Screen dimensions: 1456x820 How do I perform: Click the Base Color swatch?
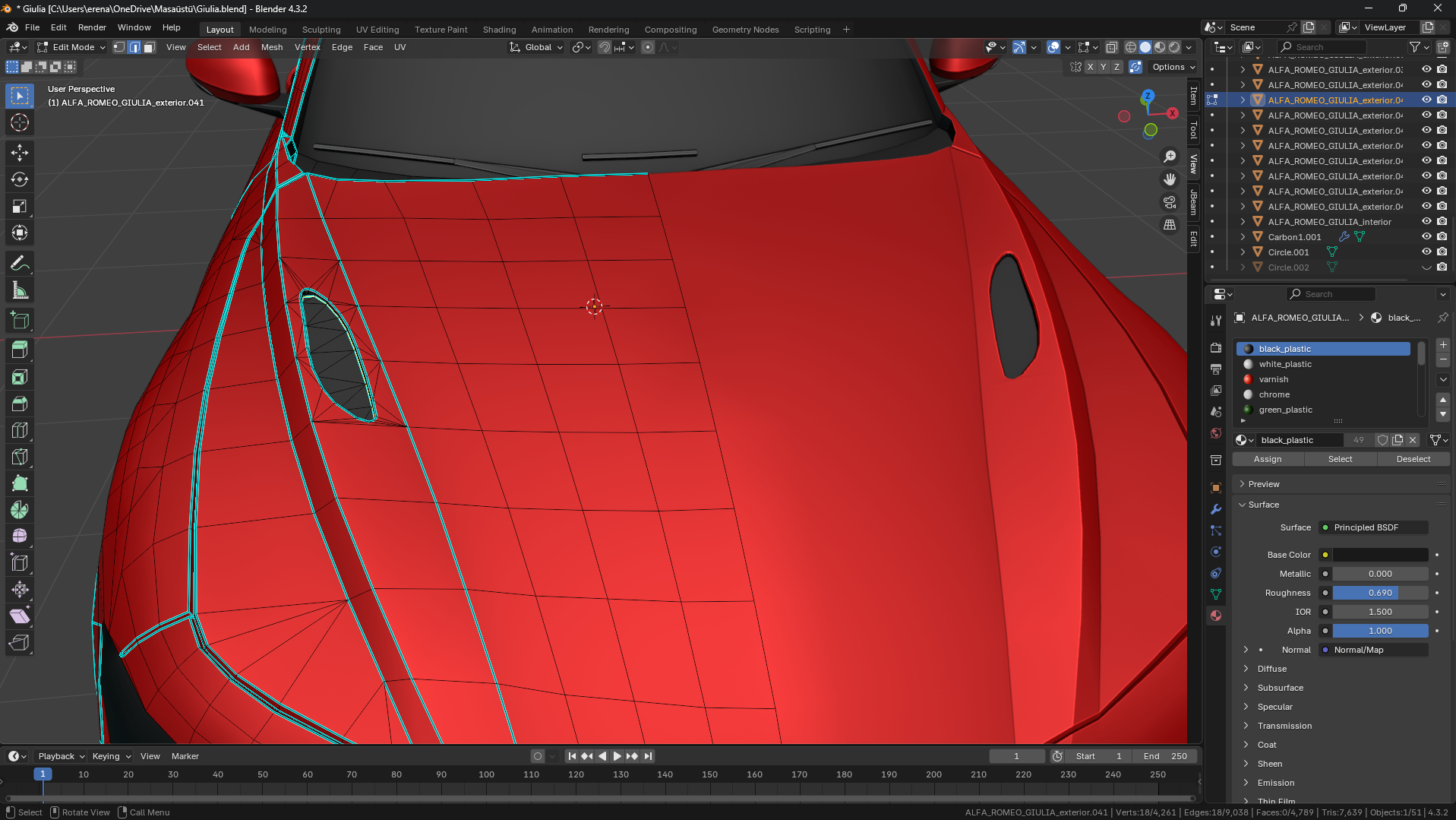[x=1380, y=555]
